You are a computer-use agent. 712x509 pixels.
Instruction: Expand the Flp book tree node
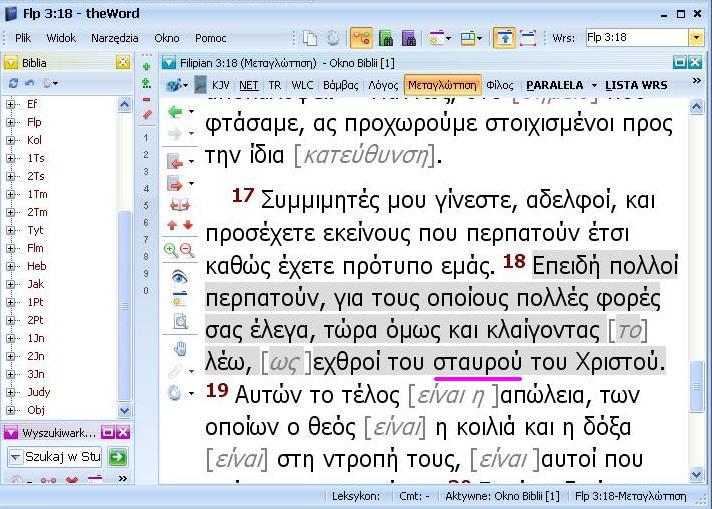(x=11, y=123)
